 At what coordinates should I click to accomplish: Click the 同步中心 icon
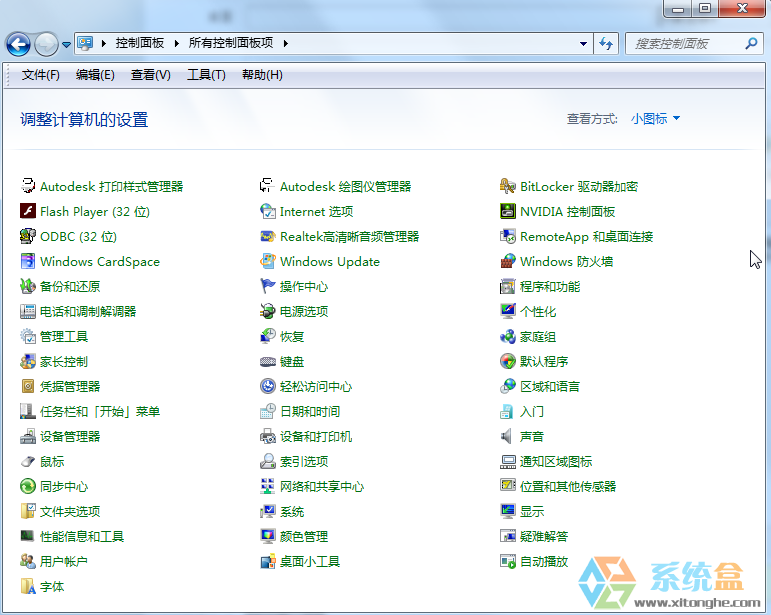[x=28, y=486]
